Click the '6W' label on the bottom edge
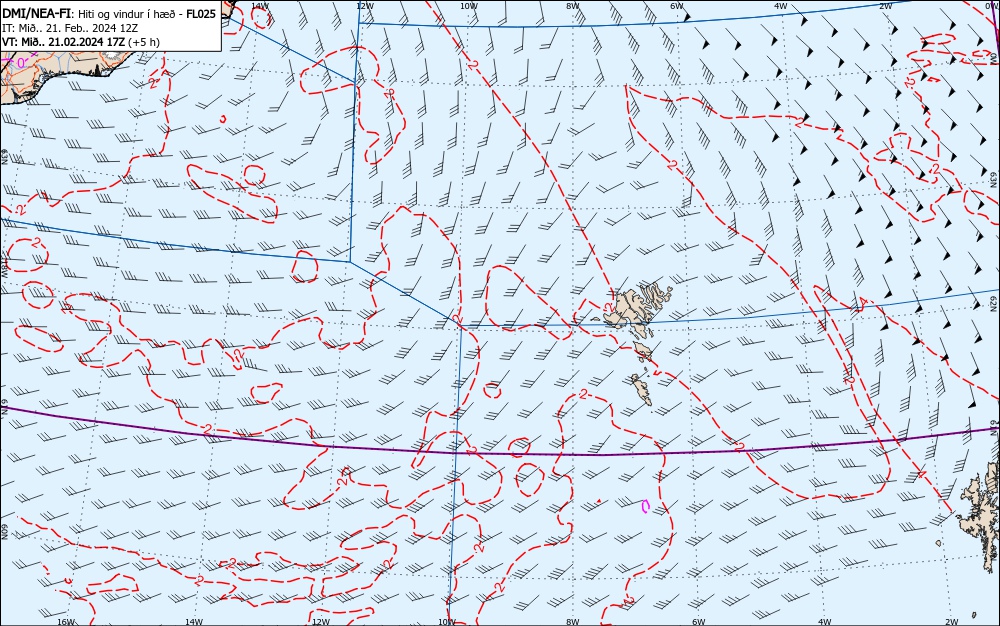The image size is (1000, 626). click(698, 622)
